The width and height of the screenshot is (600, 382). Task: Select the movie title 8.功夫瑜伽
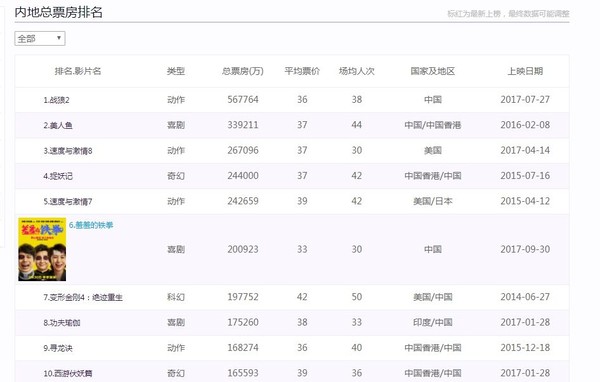(62, 323)
